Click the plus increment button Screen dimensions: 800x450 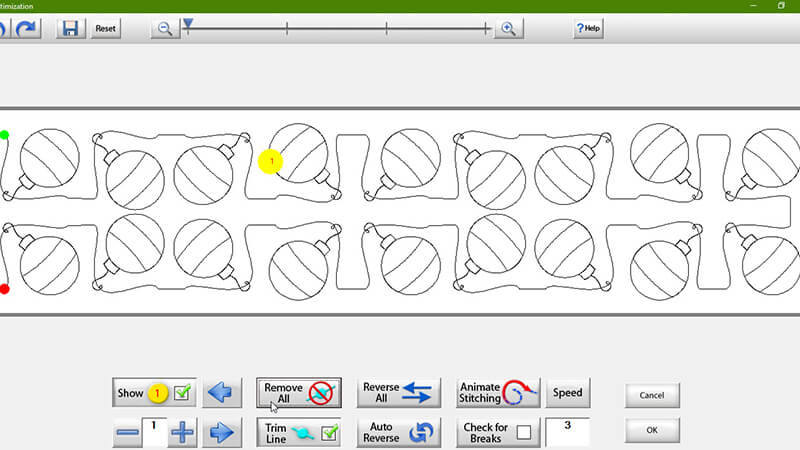182,432
